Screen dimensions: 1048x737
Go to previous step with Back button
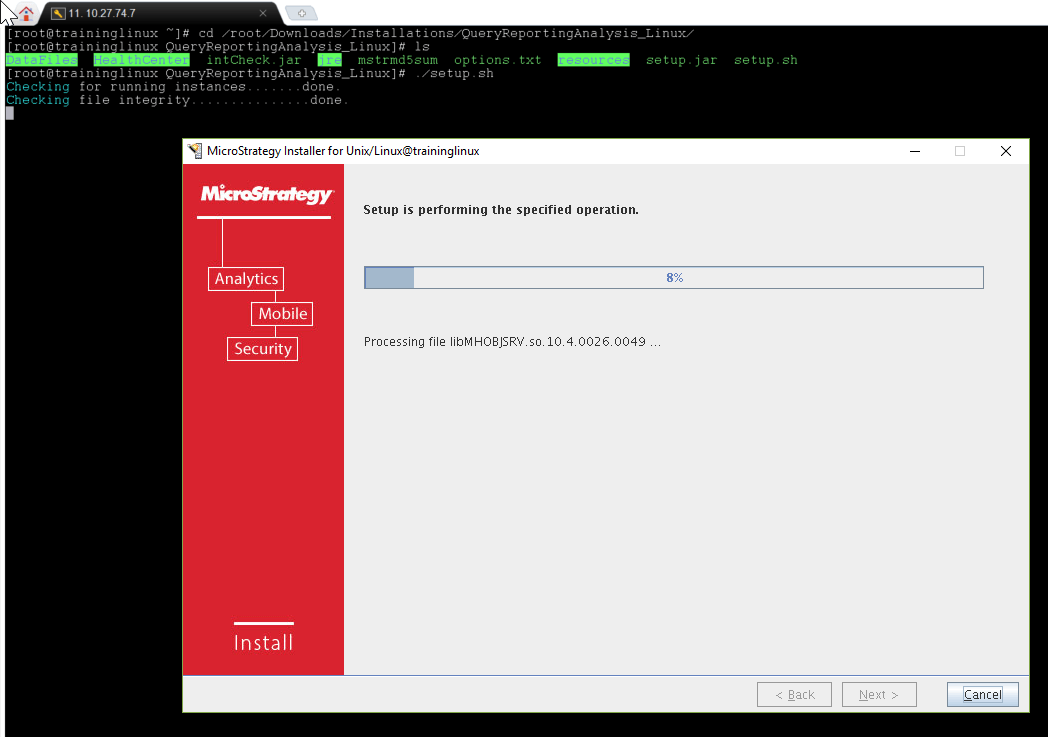pos(794,694)
